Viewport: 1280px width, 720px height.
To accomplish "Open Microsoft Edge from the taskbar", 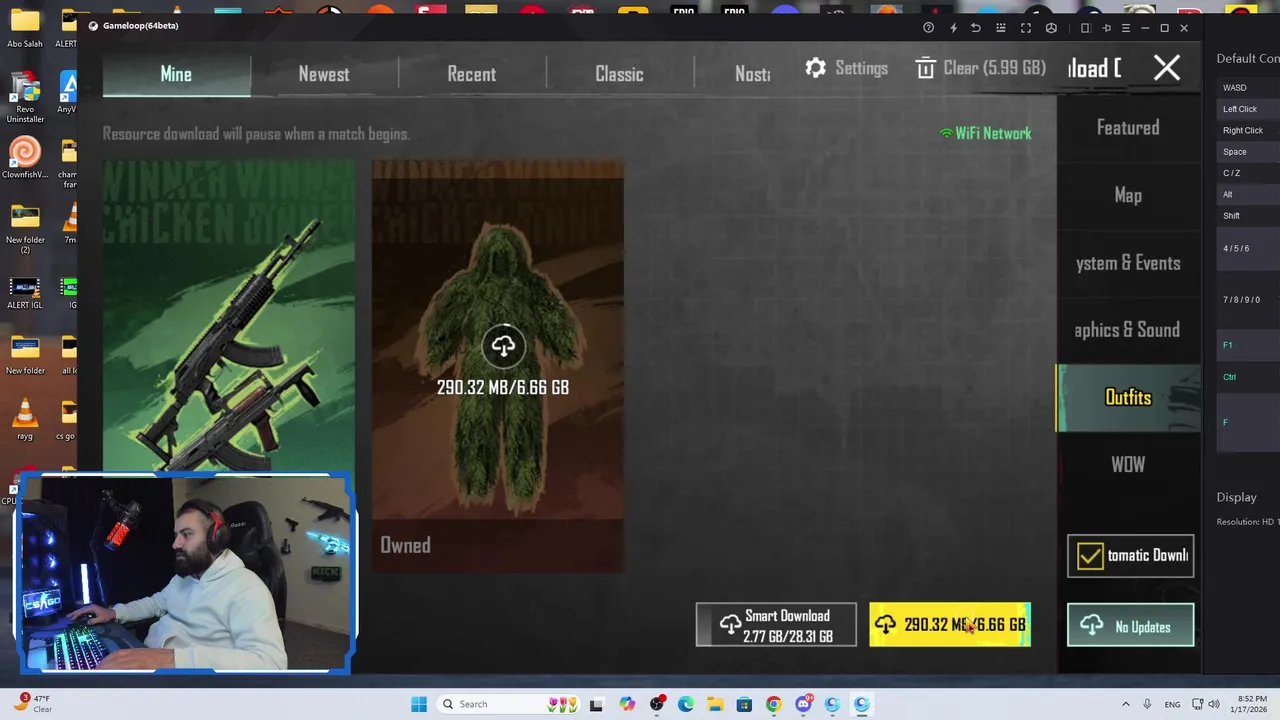I will coord(686,704).
